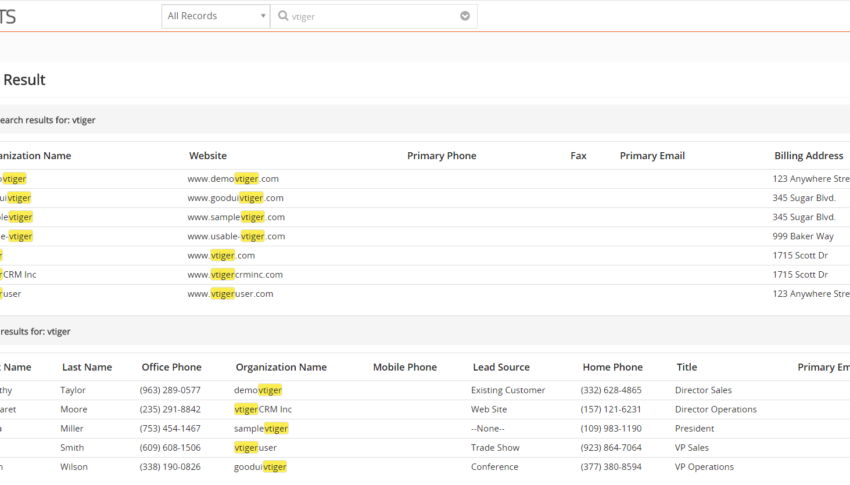Viewport: 850px width, 485px height.
Task: Open www.vtigeruser.com website cell
Action: [x=230, y=294]
